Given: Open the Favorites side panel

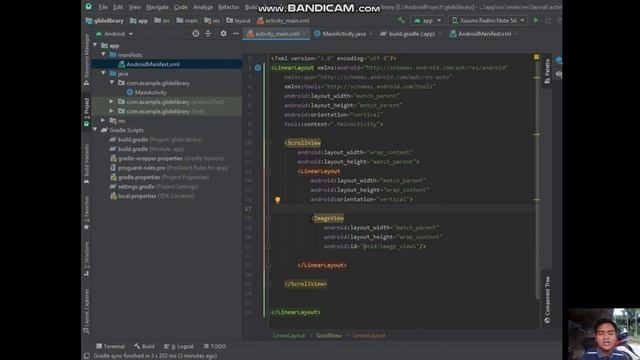Looking at the screenshot, I should 86,212.
